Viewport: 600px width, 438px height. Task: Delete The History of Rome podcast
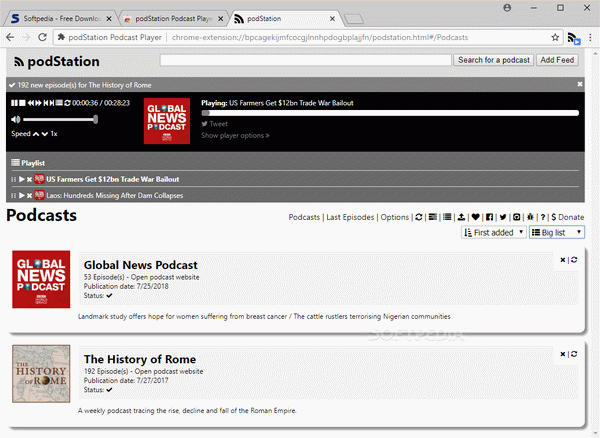[x=562, y=354]
